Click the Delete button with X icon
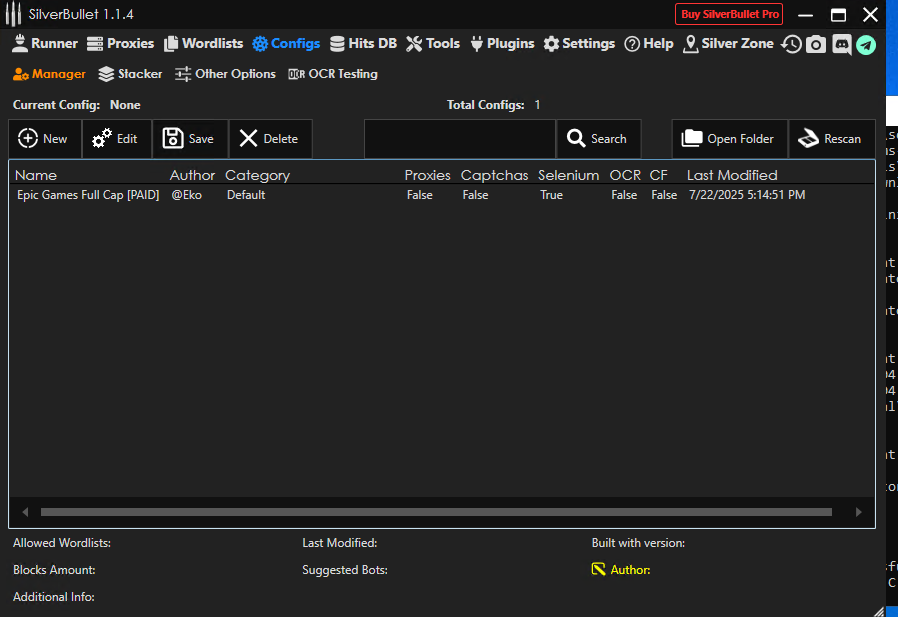Image resolution: width=898 pixels, height=617 pixels. (x=269, y=139)
